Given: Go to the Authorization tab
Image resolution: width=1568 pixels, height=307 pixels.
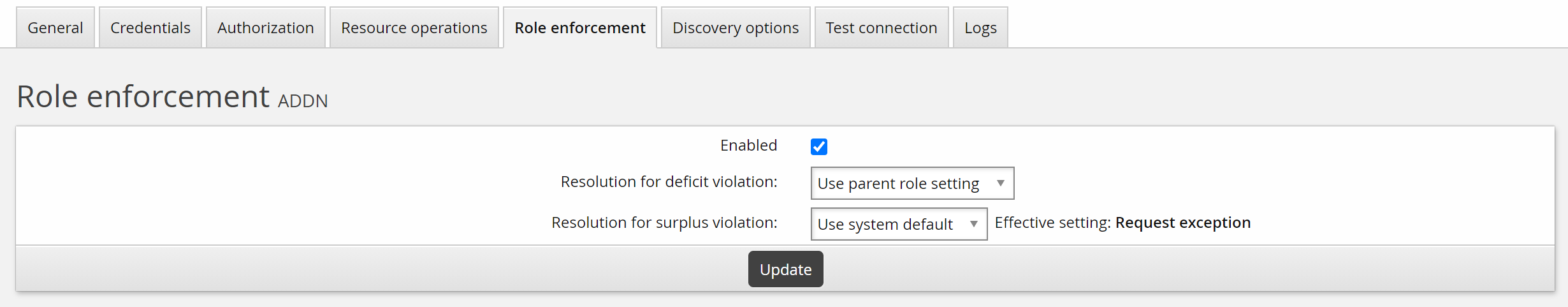Looking at the screenshot, I should tap(266, 28).
